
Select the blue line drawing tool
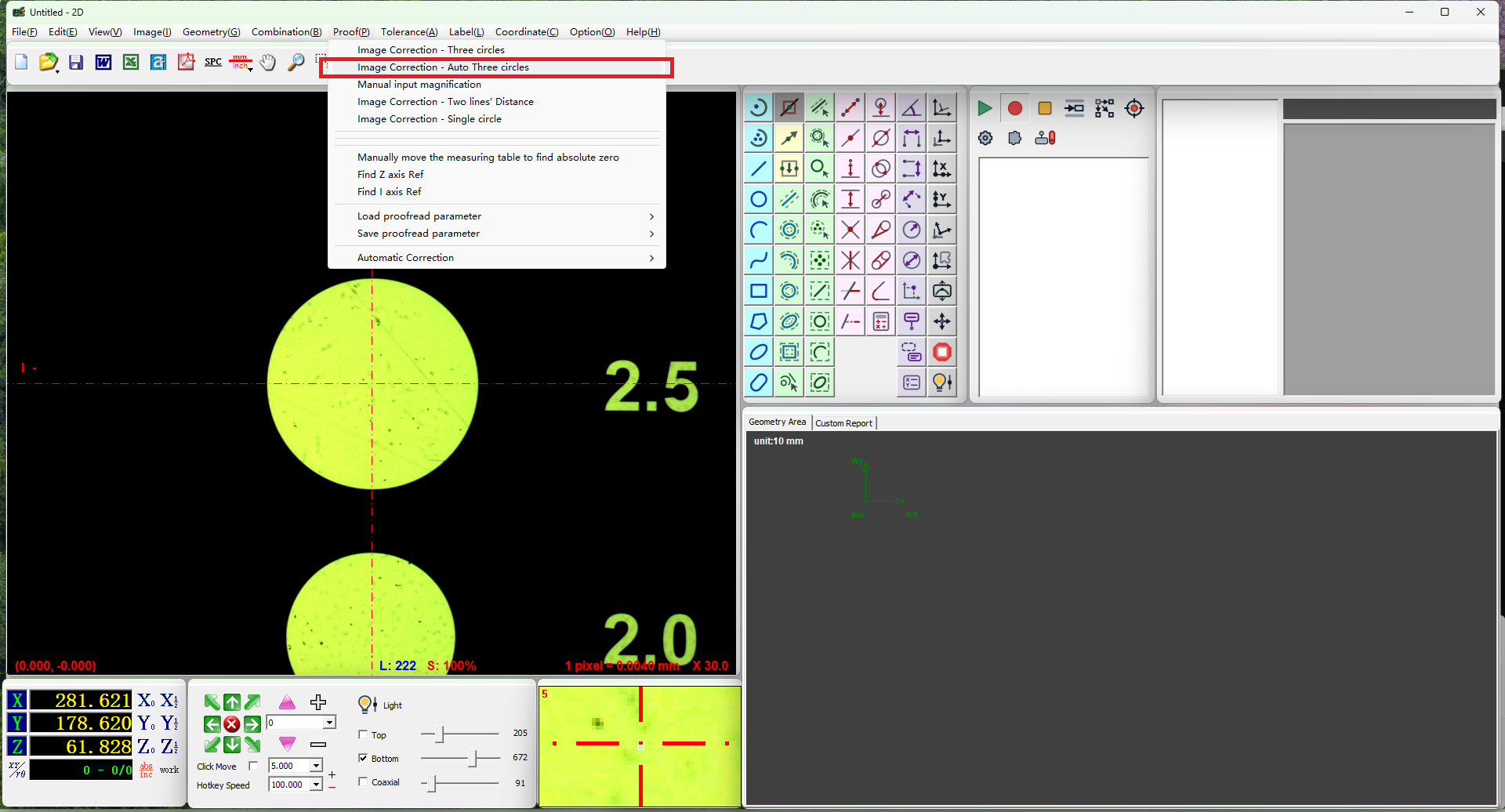point(758,169)
